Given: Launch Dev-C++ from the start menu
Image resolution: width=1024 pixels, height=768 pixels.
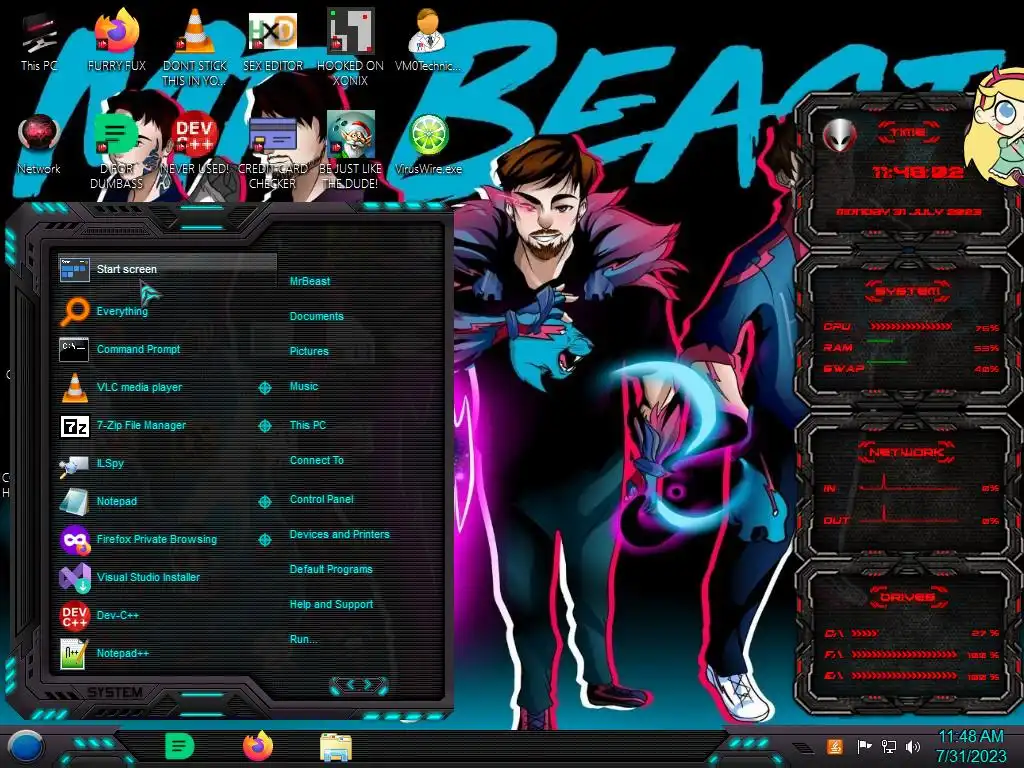Looking at the screenshot, I should point(117,615).
